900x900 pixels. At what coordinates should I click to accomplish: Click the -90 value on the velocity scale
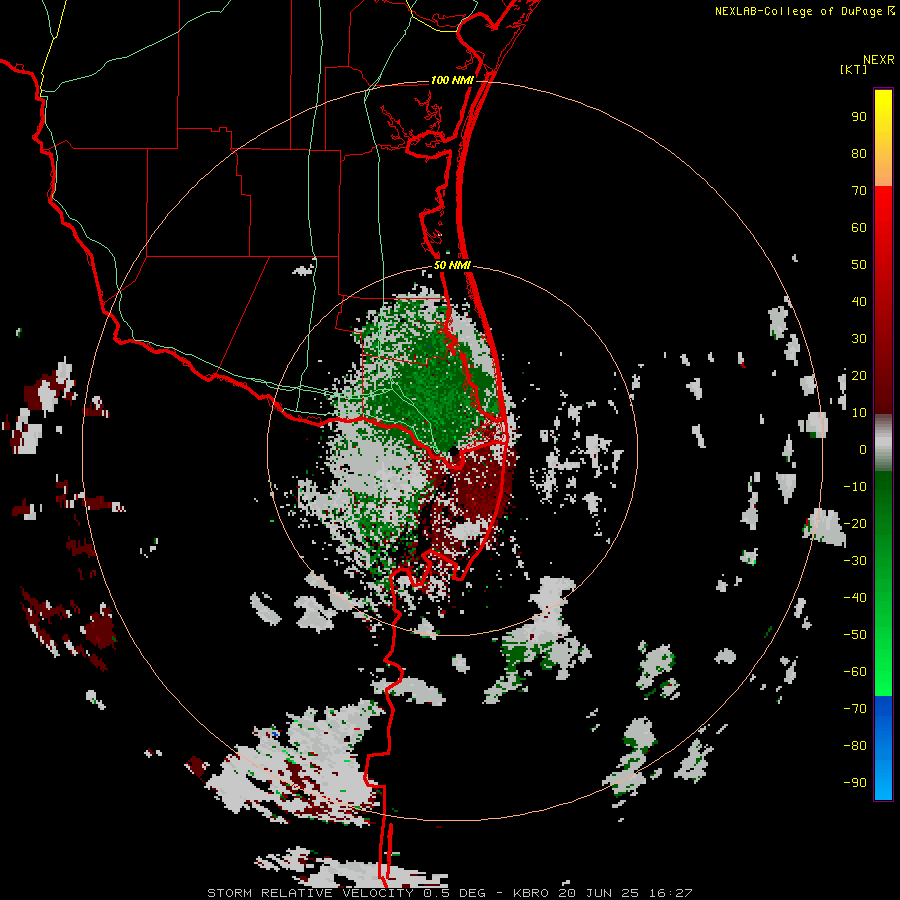[855, 783]
